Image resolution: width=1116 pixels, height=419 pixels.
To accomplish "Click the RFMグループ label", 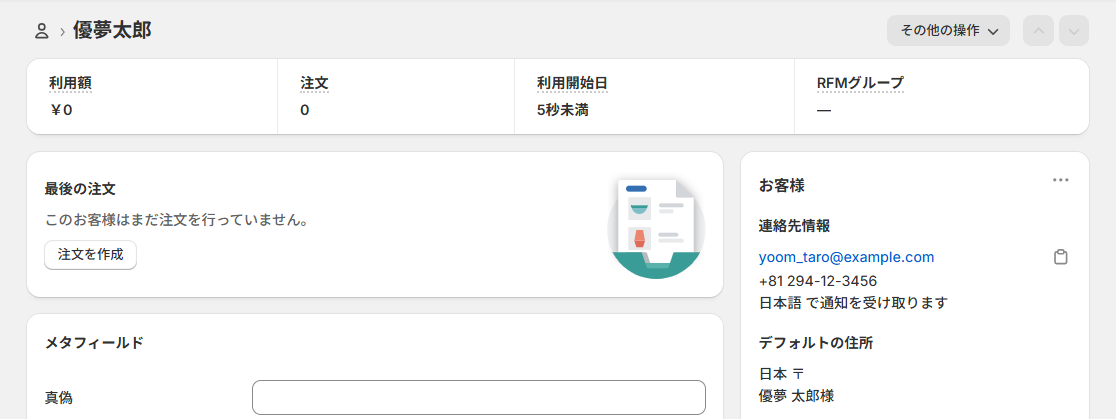I will (x=860, y=83).
